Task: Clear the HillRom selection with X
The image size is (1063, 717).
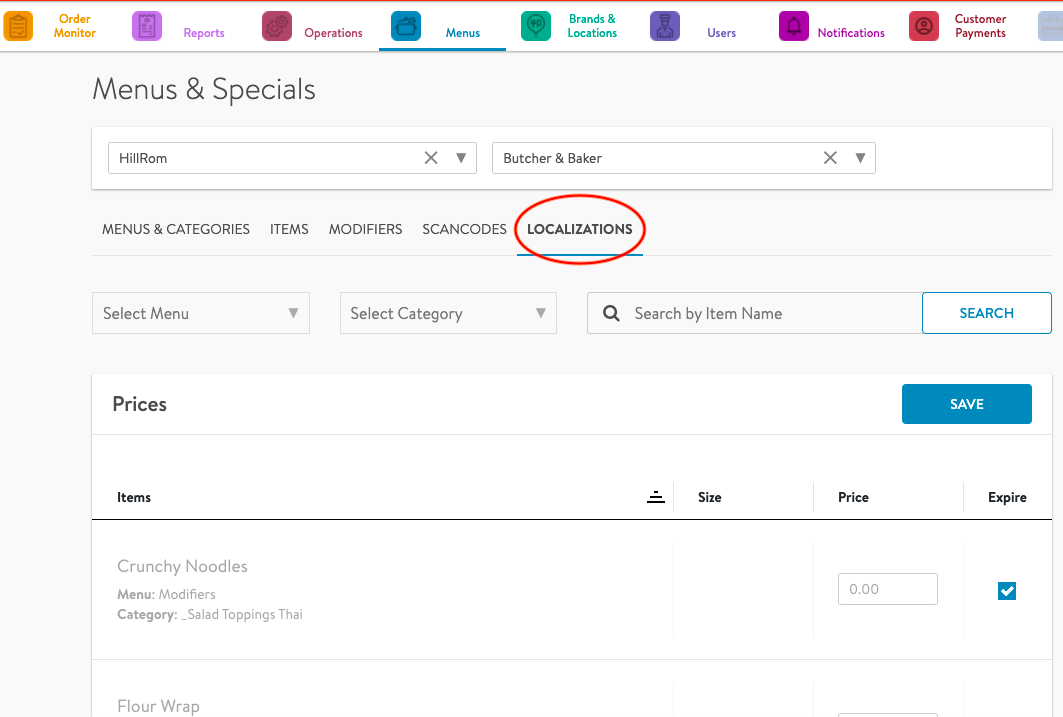Action: 431,158
